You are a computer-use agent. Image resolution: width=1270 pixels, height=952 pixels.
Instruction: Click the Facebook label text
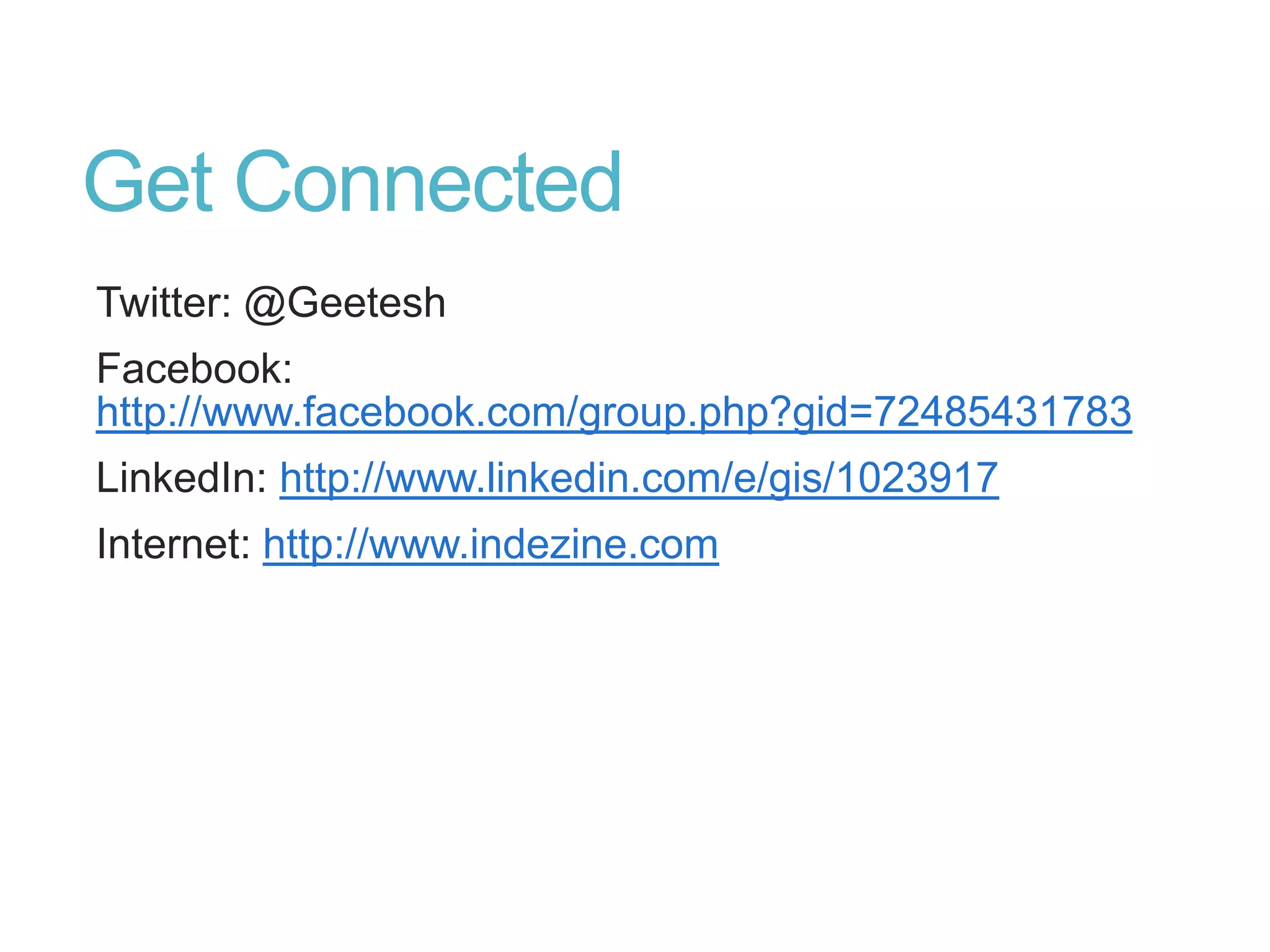click(194, 369)
